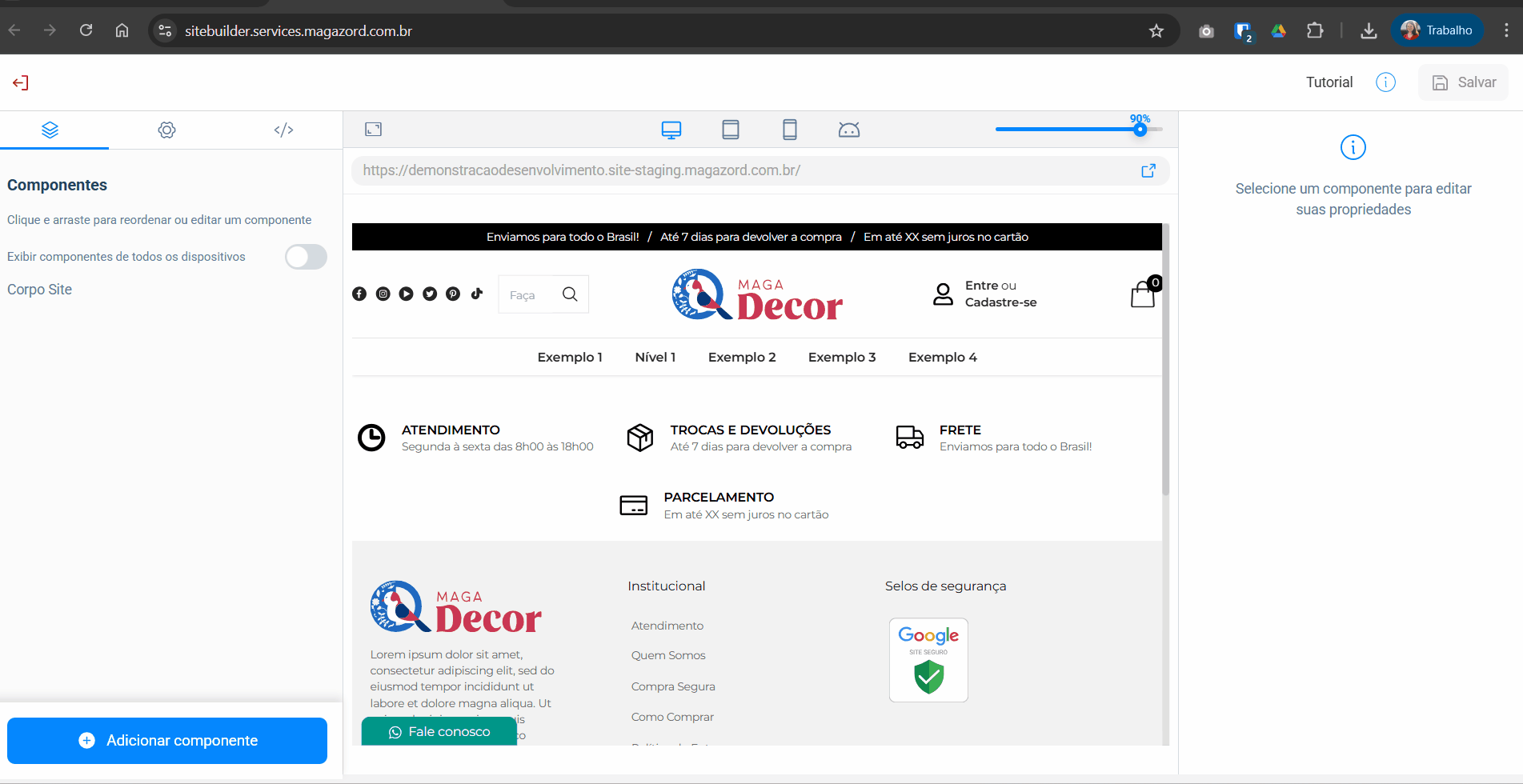Open browser extensions puzzle icon
The width and height of the screenshot is (1523, 784).
click(1315, 30)
